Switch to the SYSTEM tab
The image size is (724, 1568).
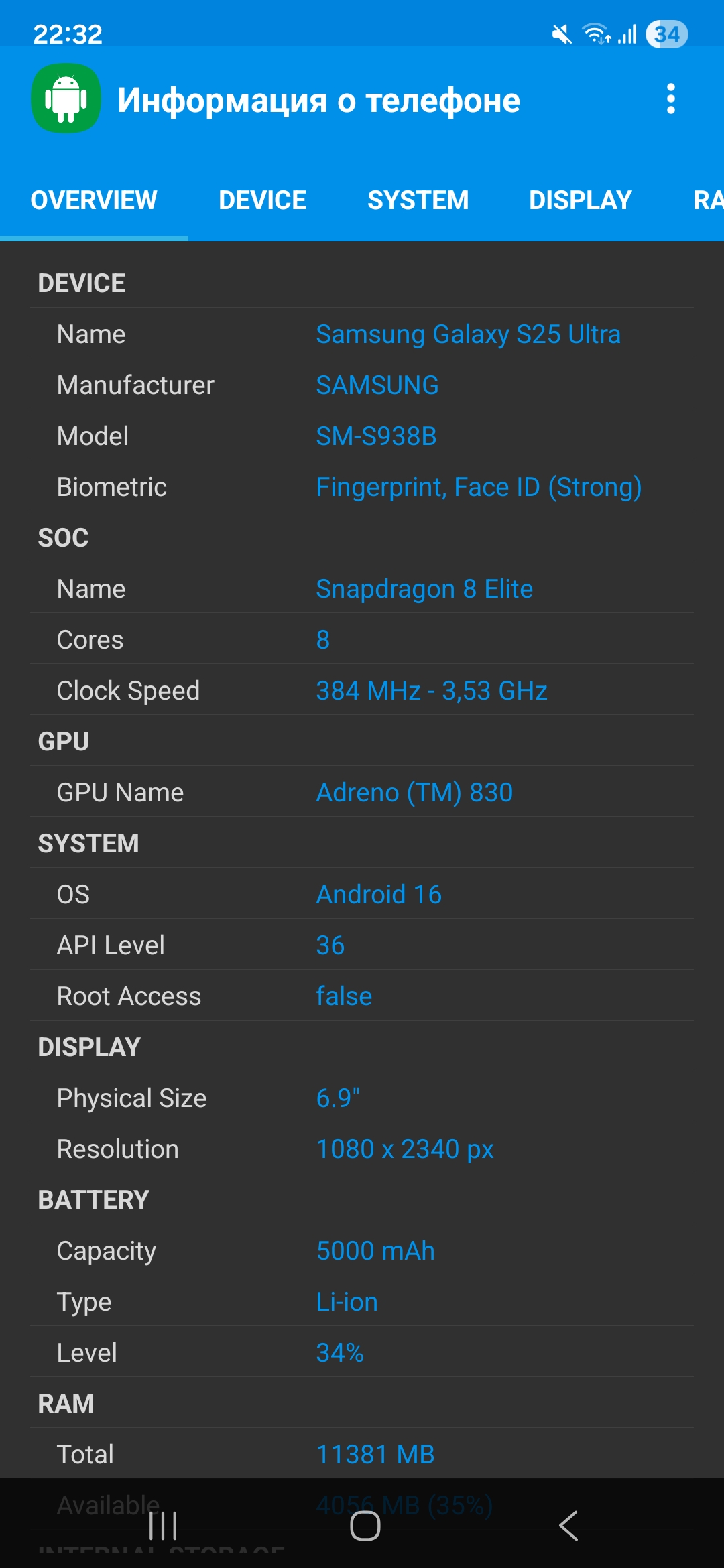click(418, 200)
